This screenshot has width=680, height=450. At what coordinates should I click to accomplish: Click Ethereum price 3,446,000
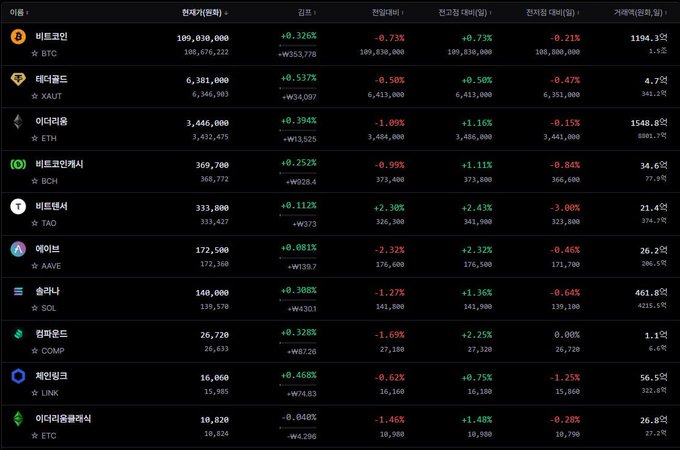click(x=207, y=123)
